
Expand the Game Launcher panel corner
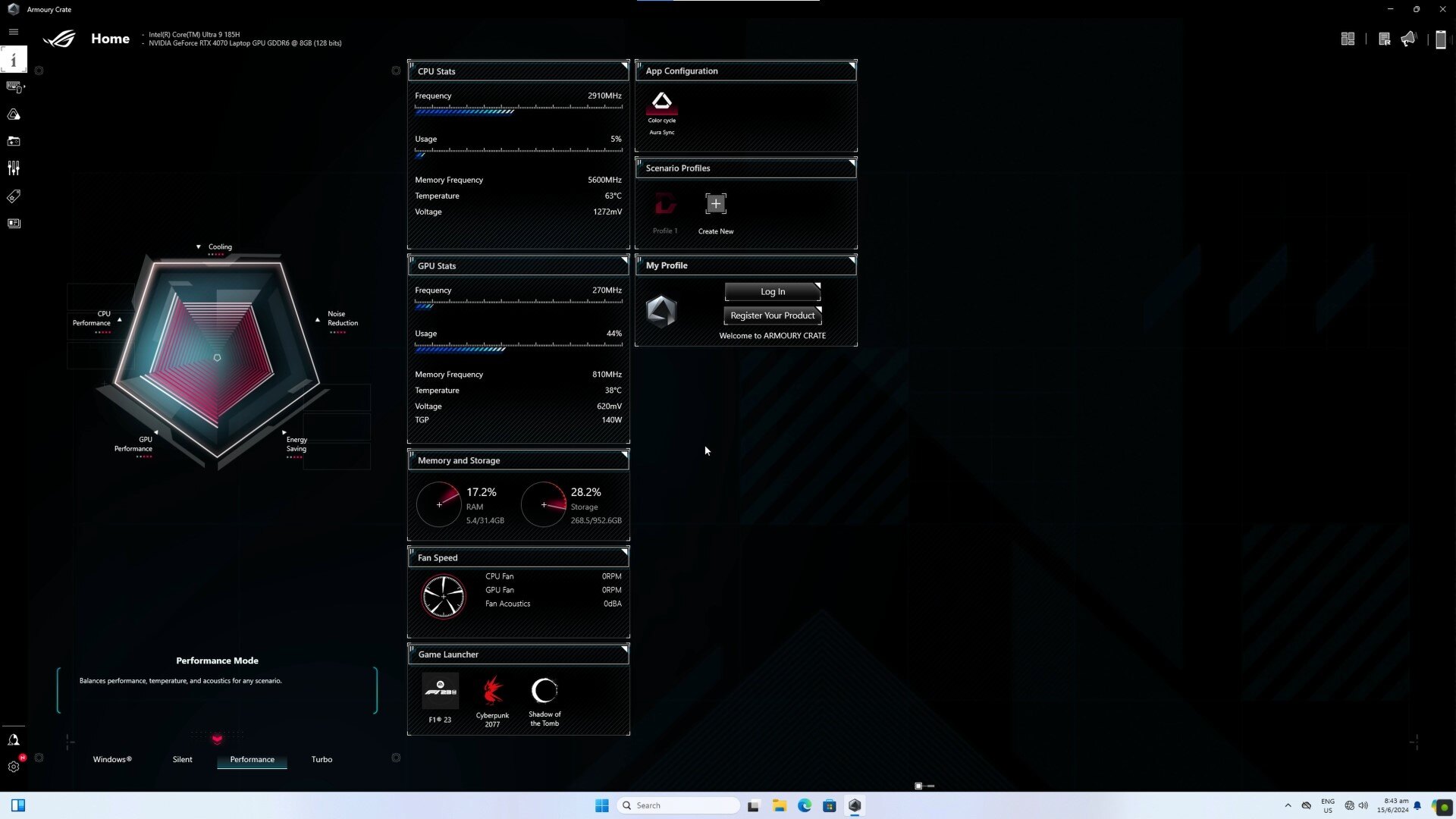(x=625, y=649)
